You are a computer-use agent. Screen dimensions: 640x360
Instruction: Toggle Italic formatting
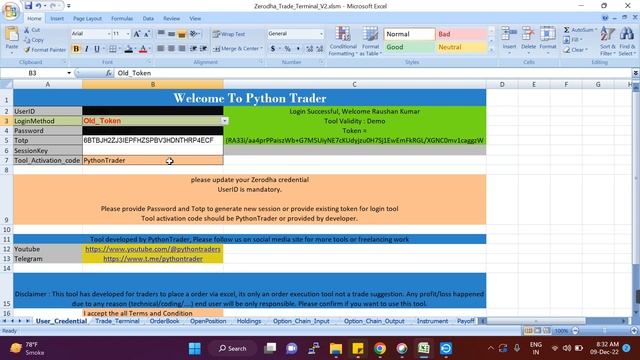87,49
